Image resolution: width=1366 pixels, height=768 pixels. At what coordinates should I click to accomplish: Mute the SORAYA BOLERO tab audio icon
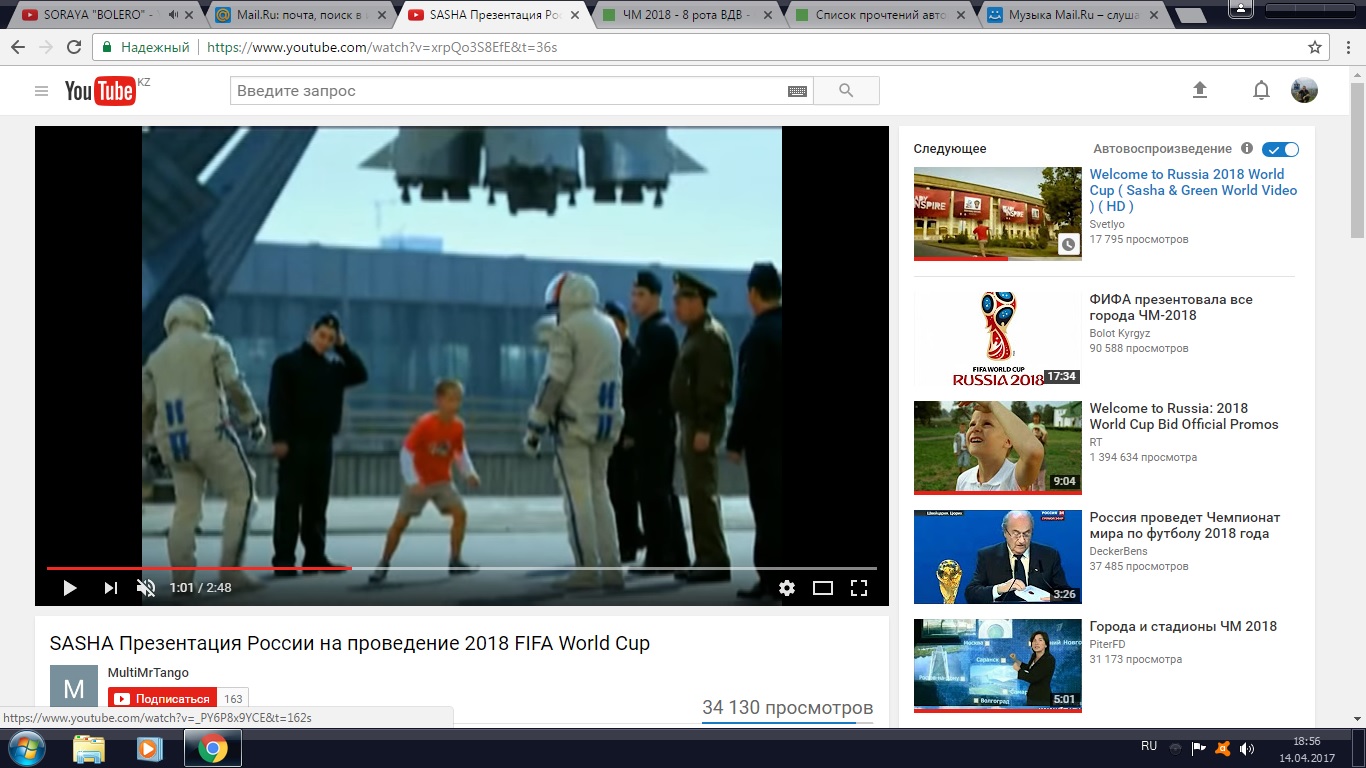click(x=174, y=15)
